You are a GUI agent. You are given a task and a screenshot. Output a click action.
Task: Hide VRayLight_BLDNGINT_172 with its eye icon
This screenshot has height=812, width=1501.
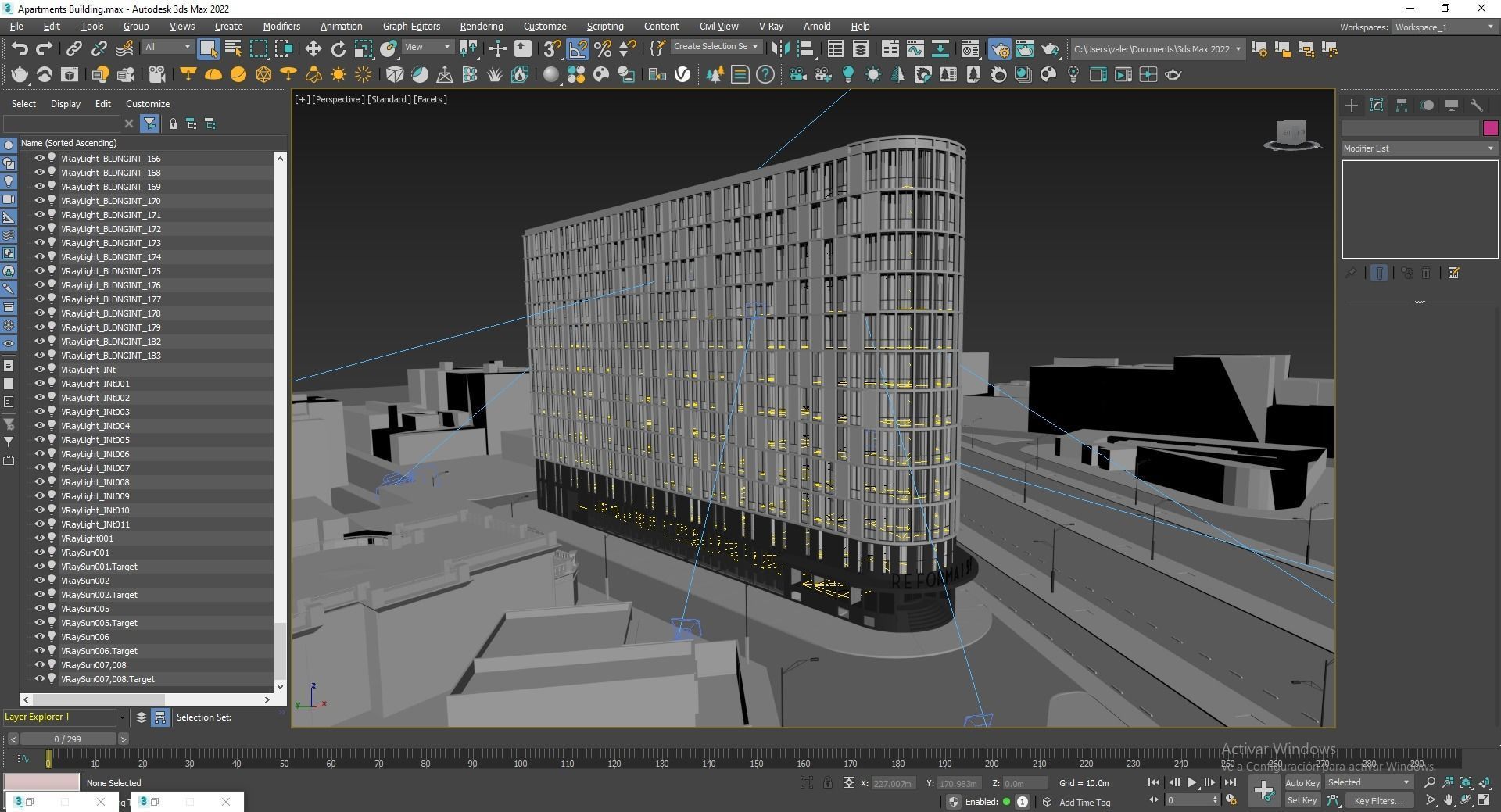[x=39, y=228]
